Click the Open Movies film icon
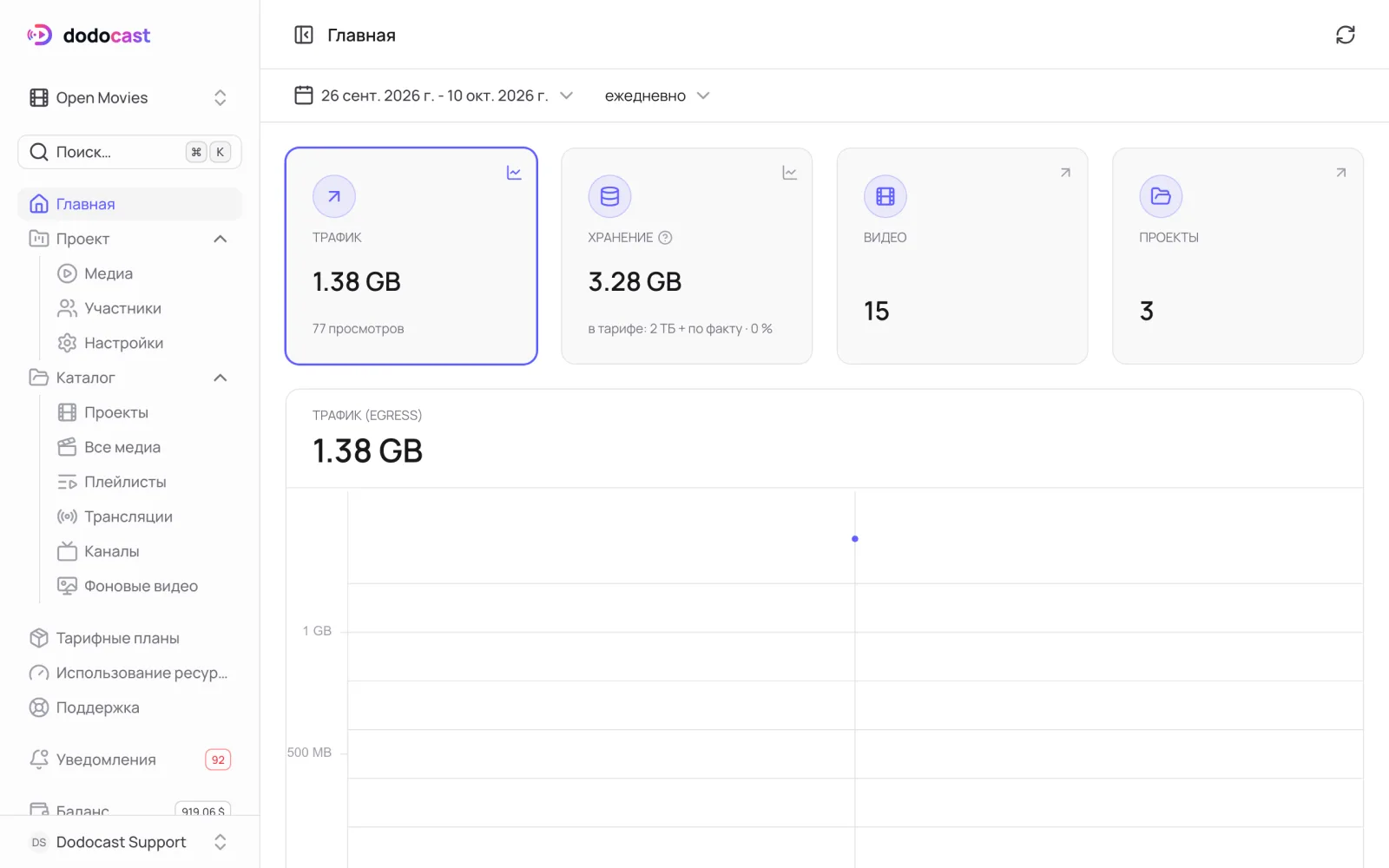The width and height of the screenshot is (1389, 868). (39, 97)
